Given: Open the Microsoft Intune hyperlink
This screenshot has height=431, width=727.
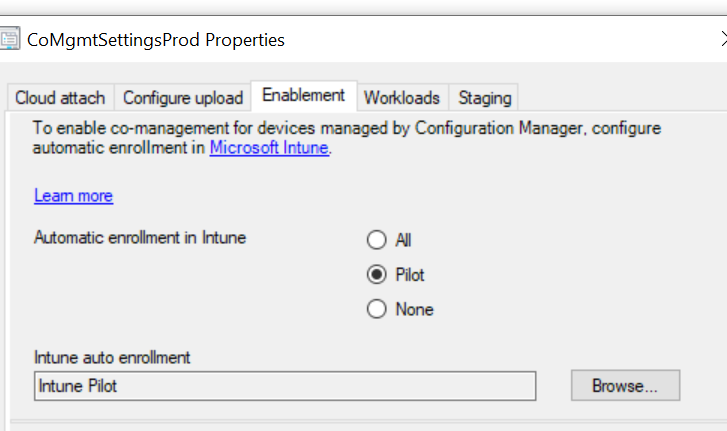Looking at the screenshot, I should tap(268, 148).
